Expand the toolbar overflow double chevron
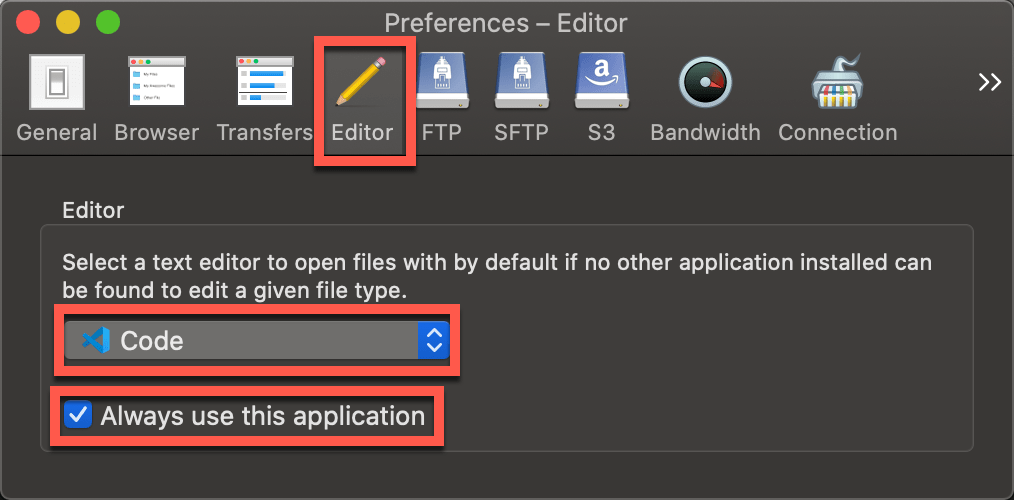 pos(989,83)
